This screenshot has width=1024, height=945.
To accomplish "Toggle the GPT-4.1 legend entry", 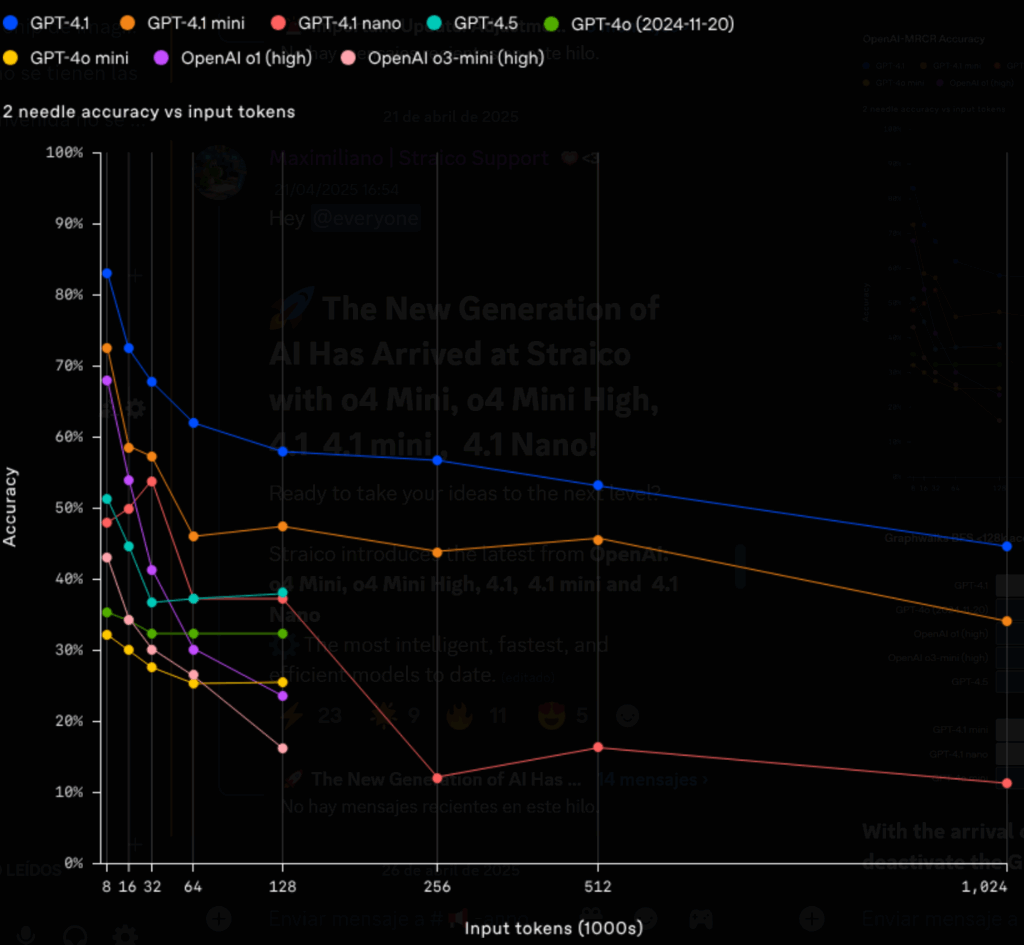I will tap(46, 24).
